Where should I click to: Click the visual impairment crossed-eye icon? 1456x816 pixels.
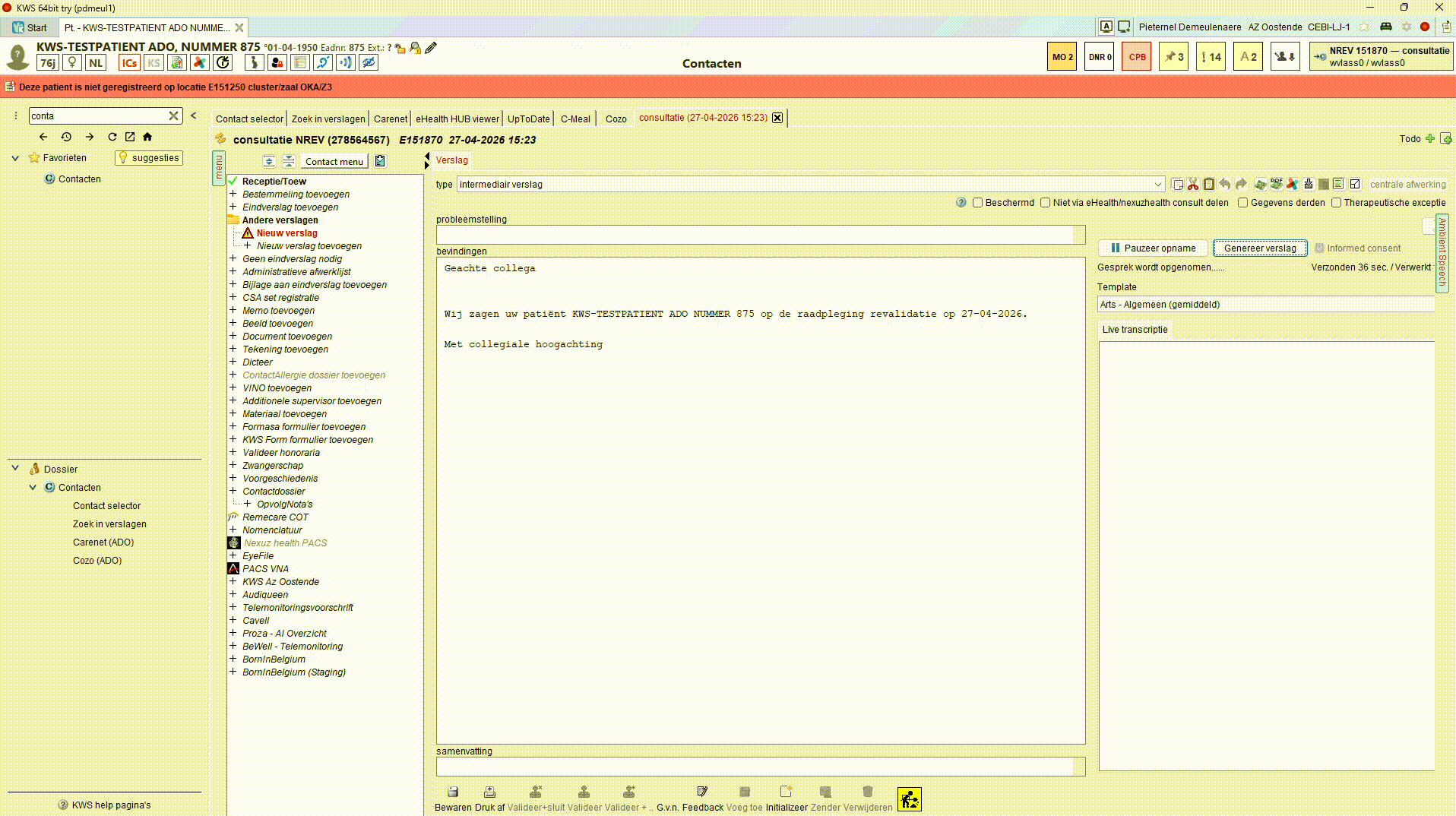(x=369, y=63)
